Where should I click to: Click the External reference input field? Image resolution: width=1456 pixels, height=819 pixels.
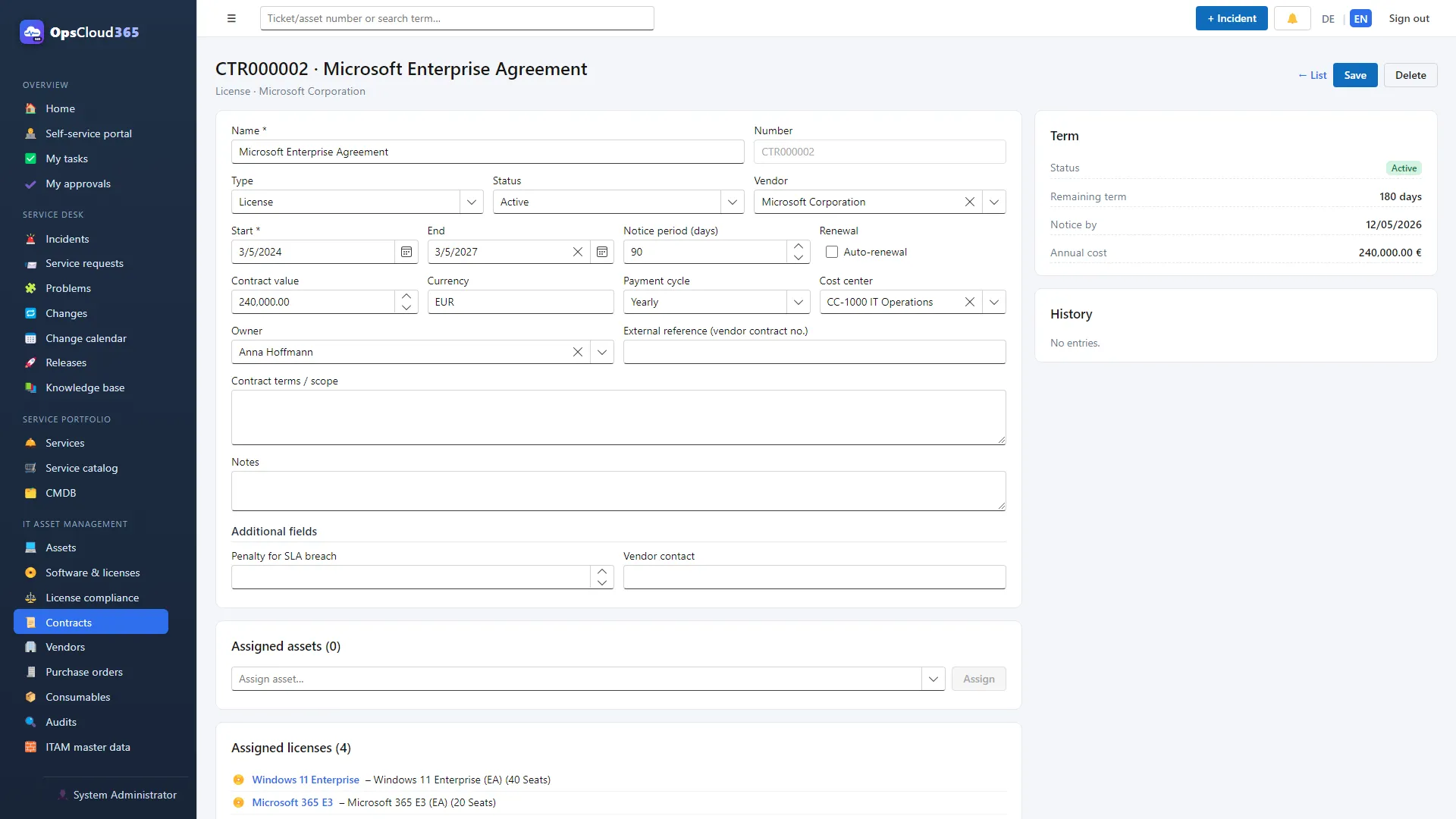(814, 352)
